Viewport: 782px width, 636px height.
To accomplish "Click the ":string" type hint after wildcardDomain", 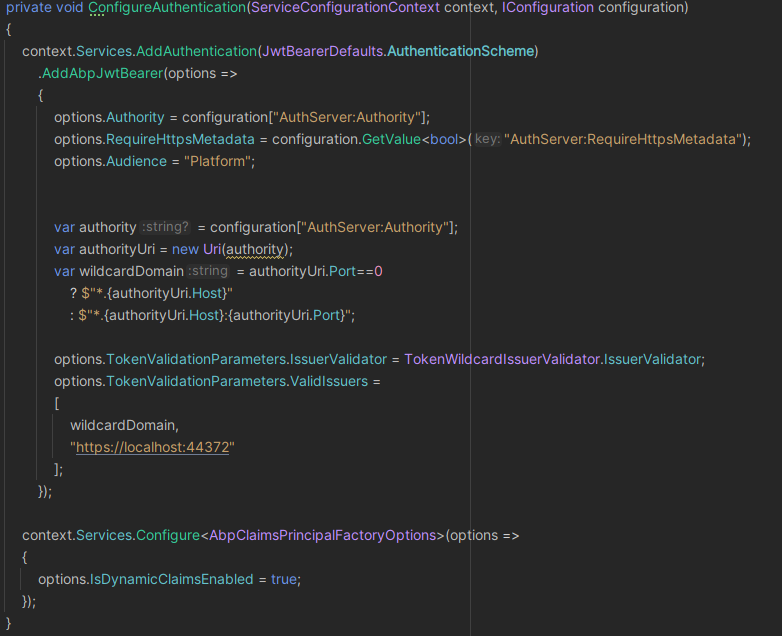I will click(x=209, y=271).
